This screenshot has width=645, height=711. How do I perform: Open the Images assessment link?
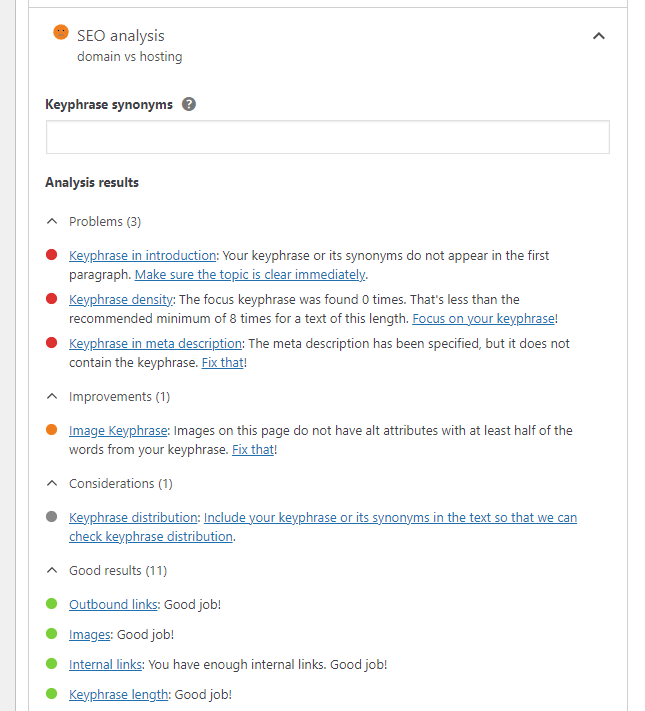(x=90, y=634)
